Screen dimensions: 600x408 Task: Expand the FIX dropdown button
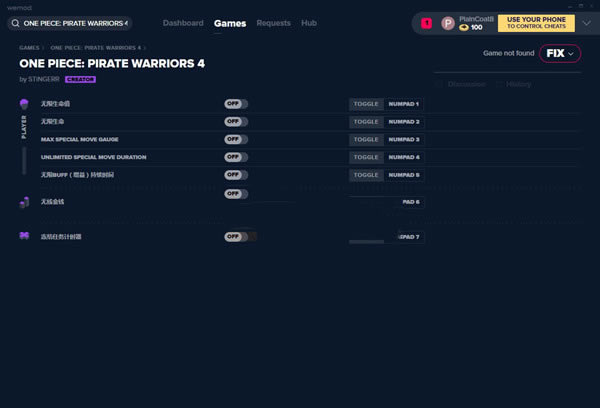[x=560, y=53]
